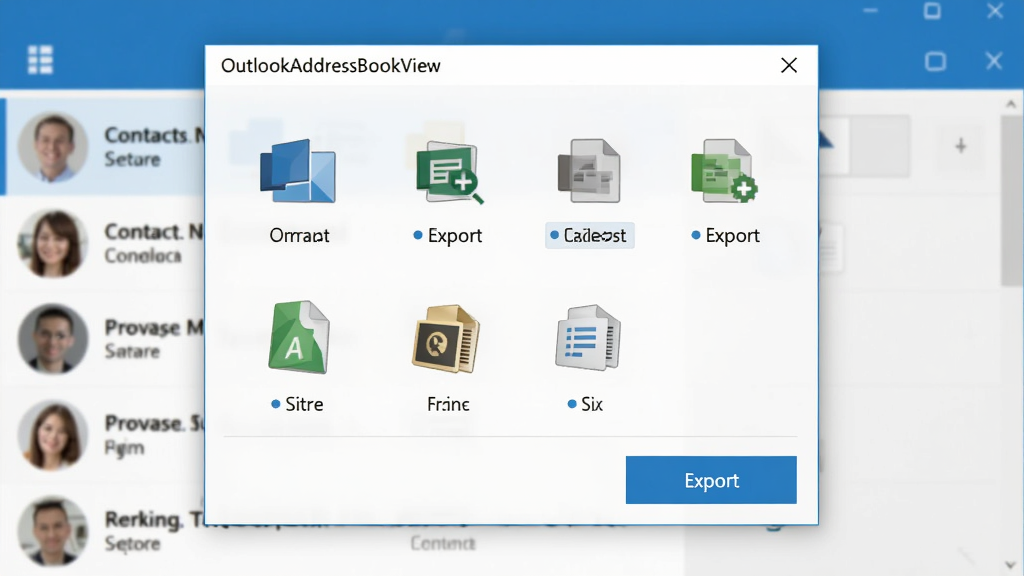This screenshot has width=1024, height=576.
Task: Open the Provase Pgim contact row
Action: [103, 434]
